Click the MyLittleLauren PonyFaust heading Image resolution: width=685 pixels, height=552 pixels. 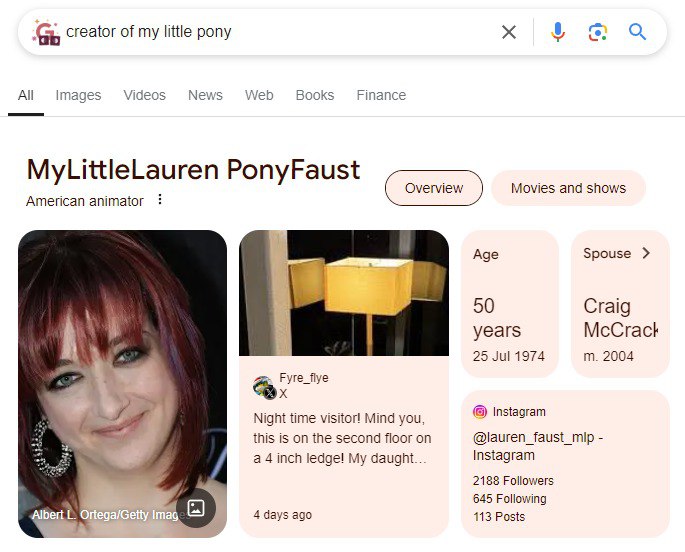[193, 169]
